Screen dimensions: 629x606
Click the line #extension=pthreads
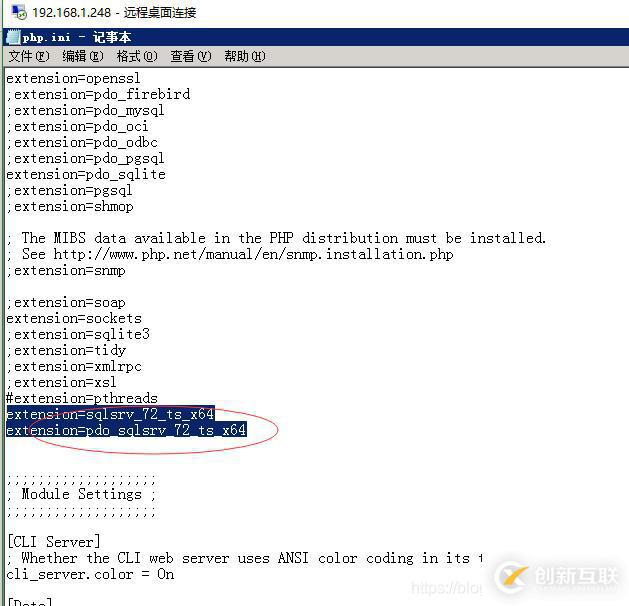click(x=82, y=398)
